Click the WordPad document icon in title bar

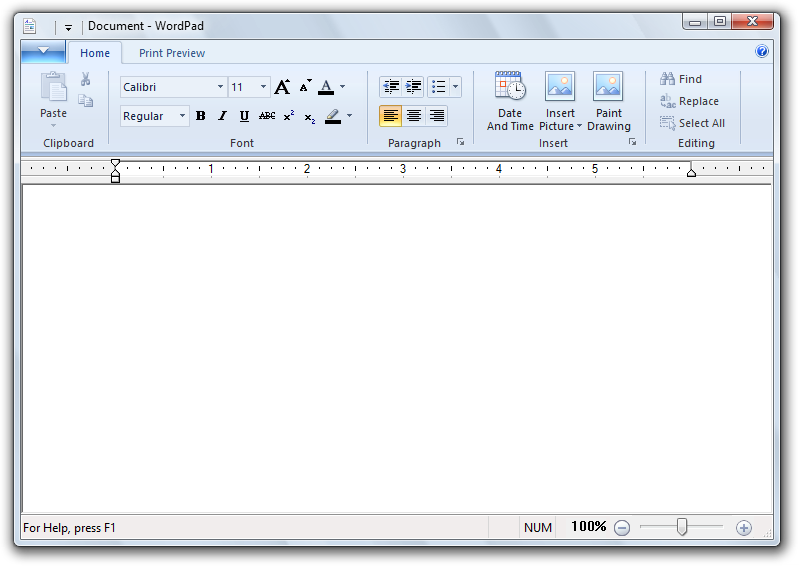pos(30,26)
